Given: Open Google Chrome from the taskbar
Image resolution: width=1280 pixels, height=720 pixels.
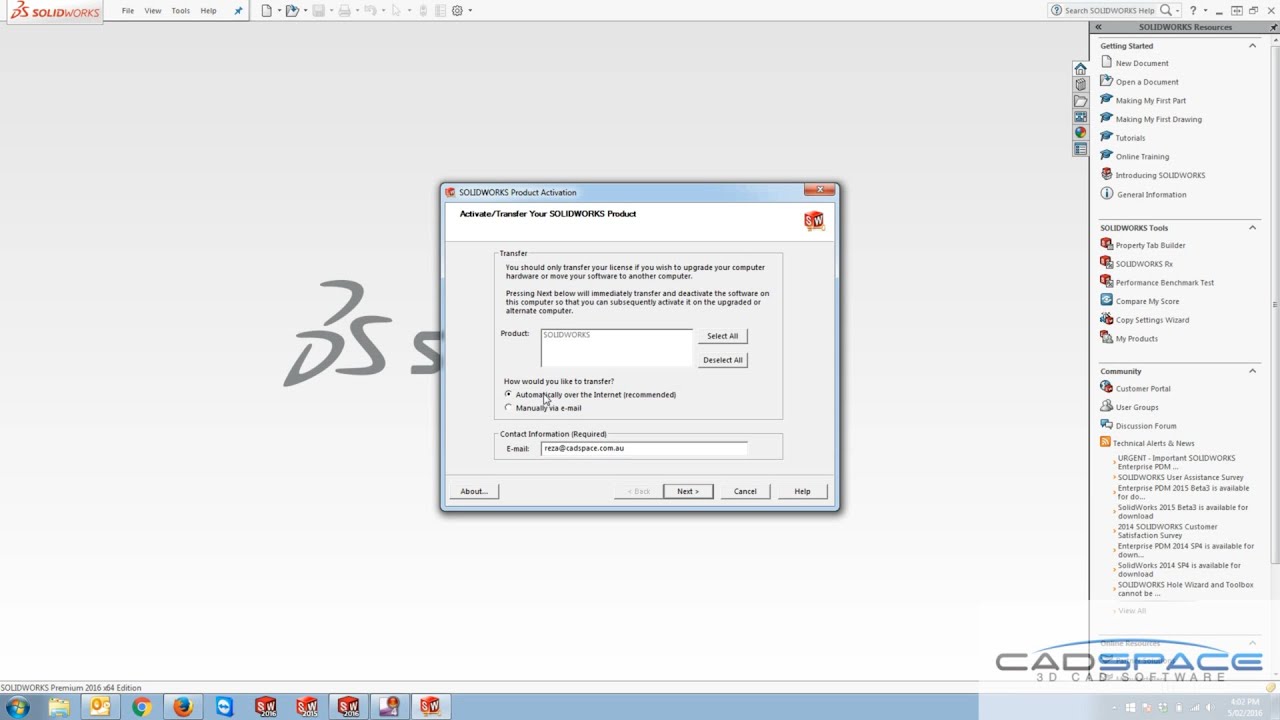Looking at the screenshot, I should click(141, 707).
